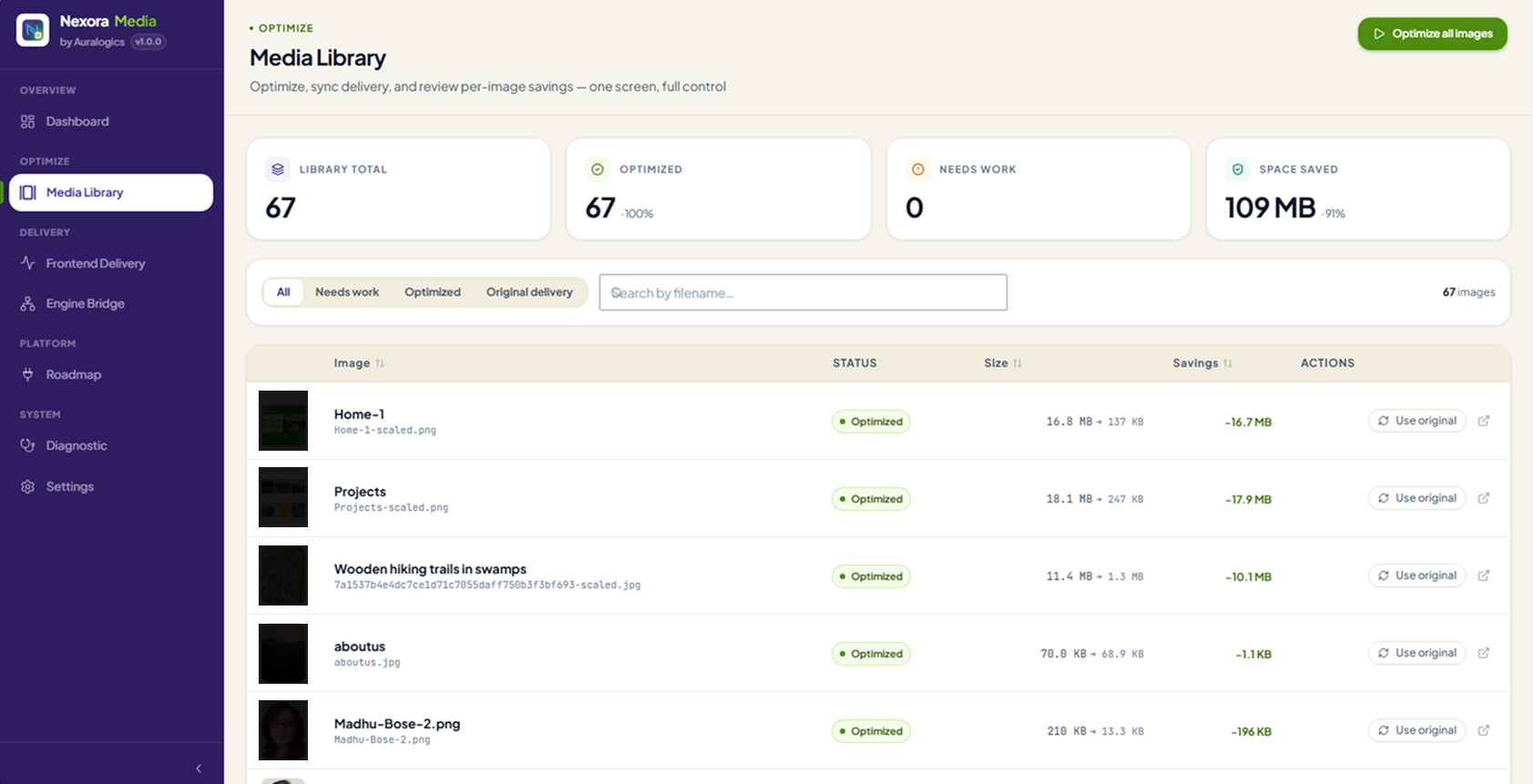The image size is (1533, 784).
Task: Click savings value -16.7 MB
Action: (1248, 423)
